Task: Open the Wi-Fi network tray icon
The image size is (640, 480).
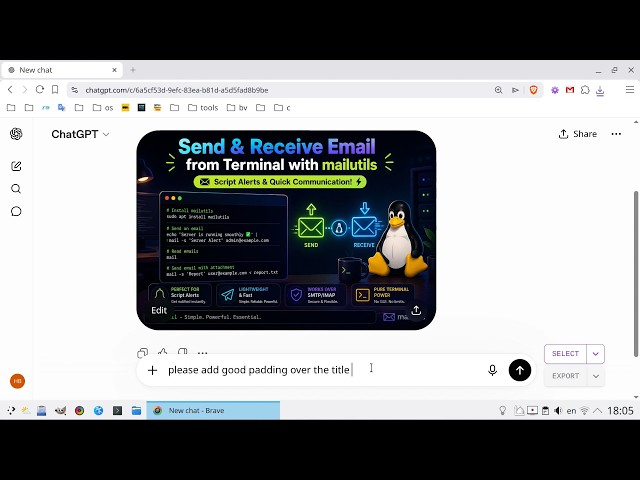Action: (584, 411)
